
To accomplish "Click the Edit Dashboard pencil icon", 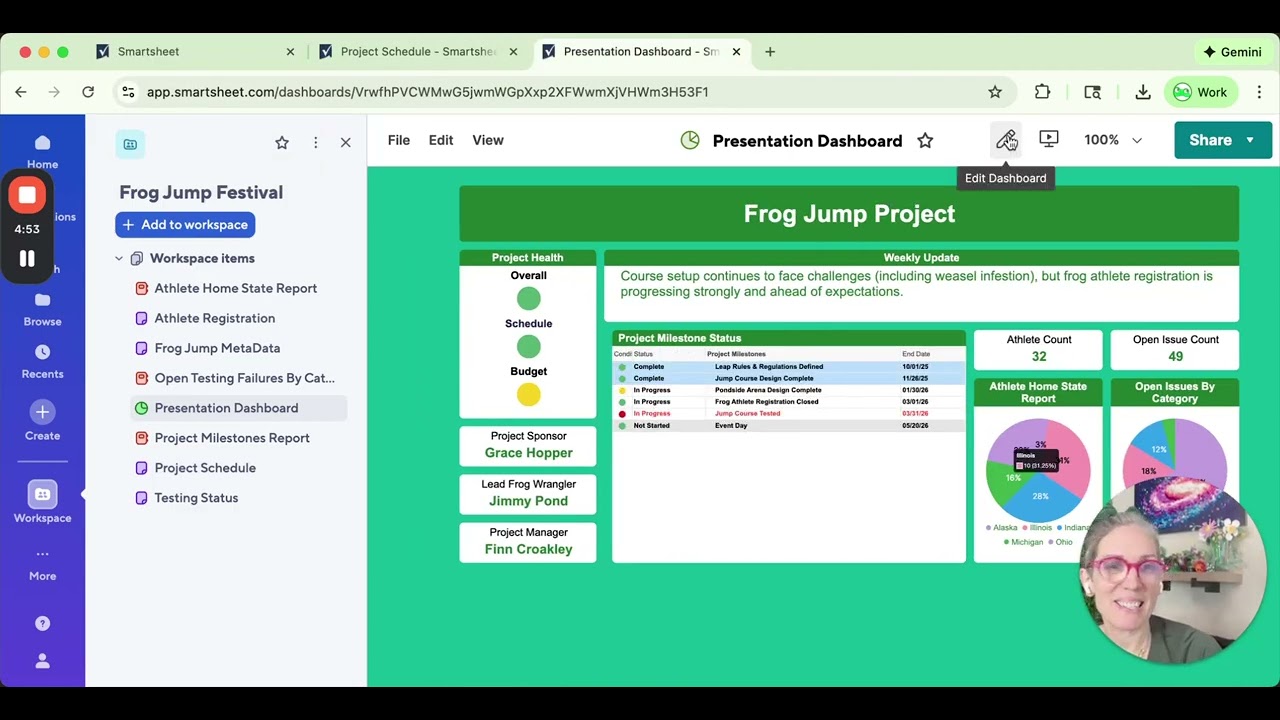I will tap(1006, 140).
